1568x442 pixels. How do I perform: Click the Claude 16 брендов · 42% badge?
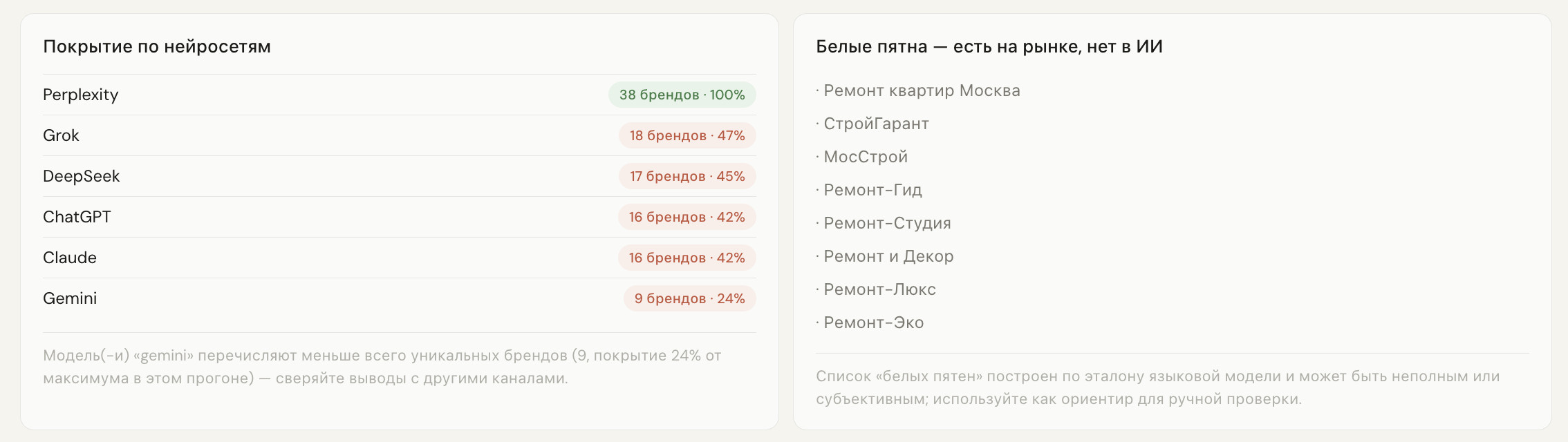click(687, 258)
